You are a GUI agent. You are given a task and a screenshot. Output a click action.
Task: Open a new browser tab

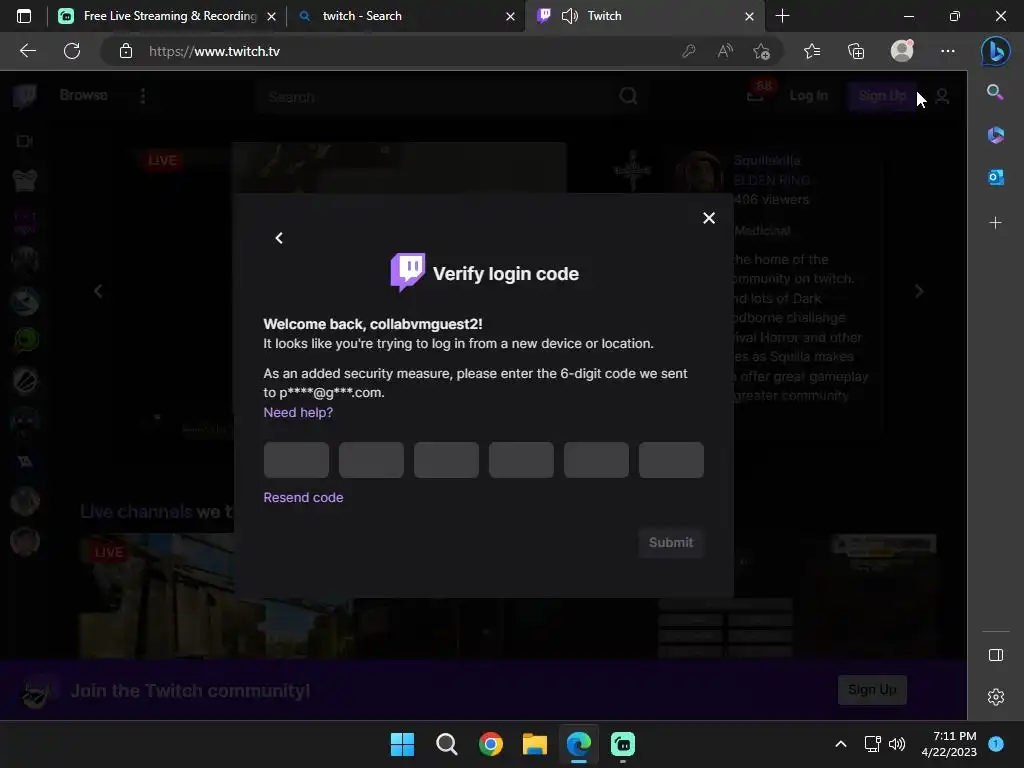pos(782,16)
